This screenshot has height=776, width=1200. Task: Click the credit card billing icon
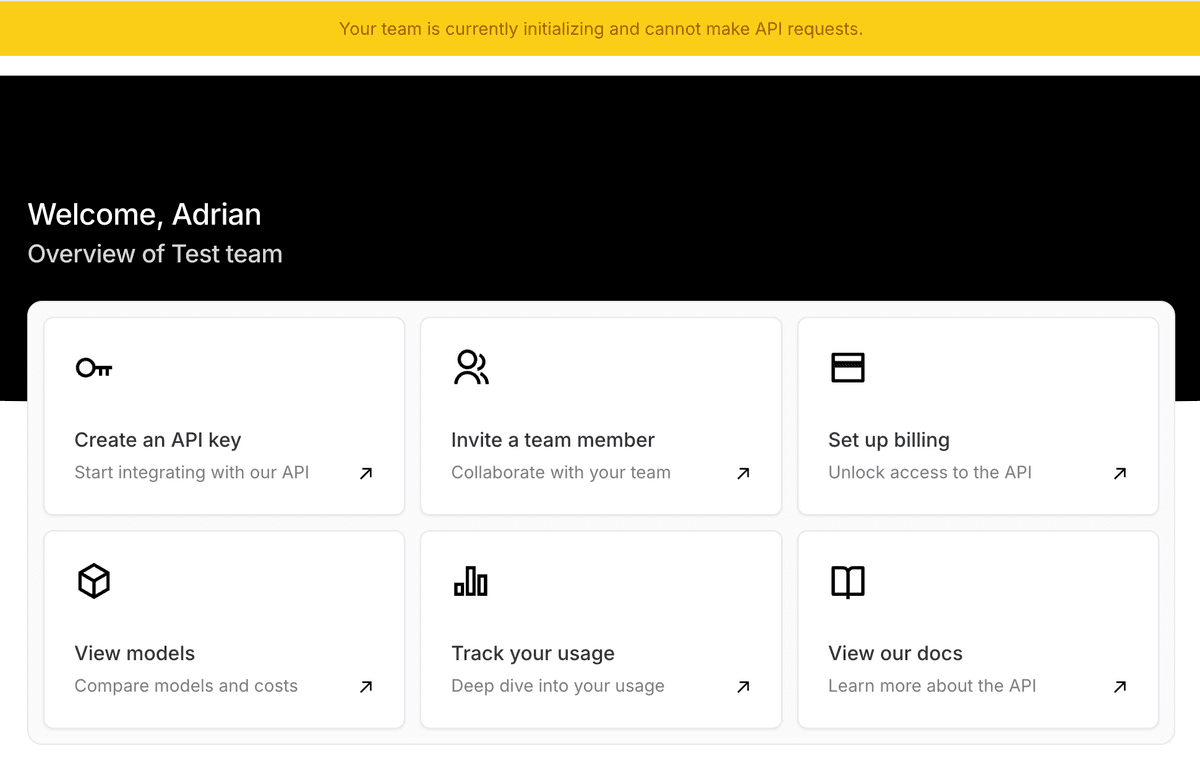[847, 367]
